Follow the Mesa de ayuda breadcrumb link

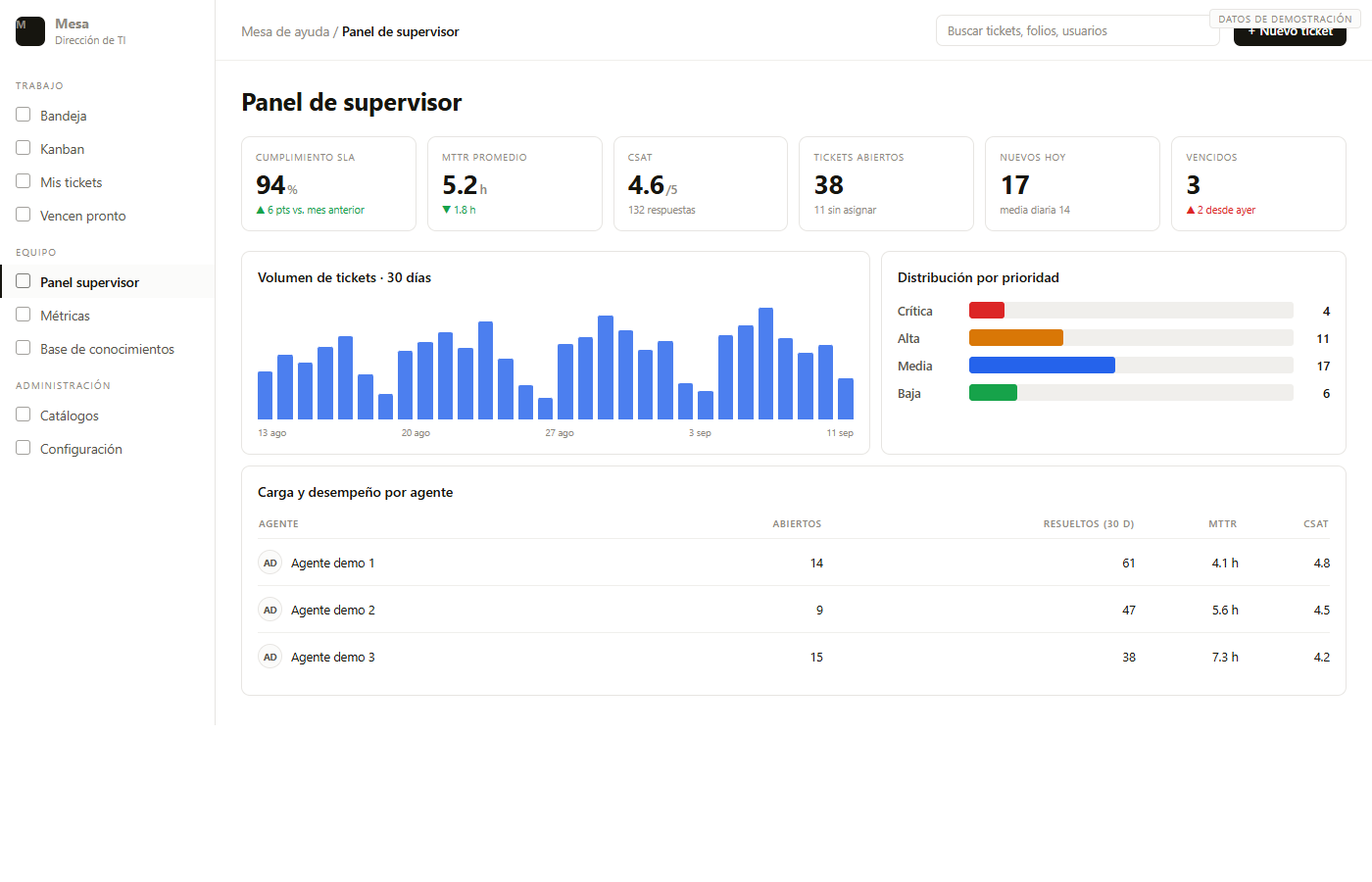(x=285, y=31)
